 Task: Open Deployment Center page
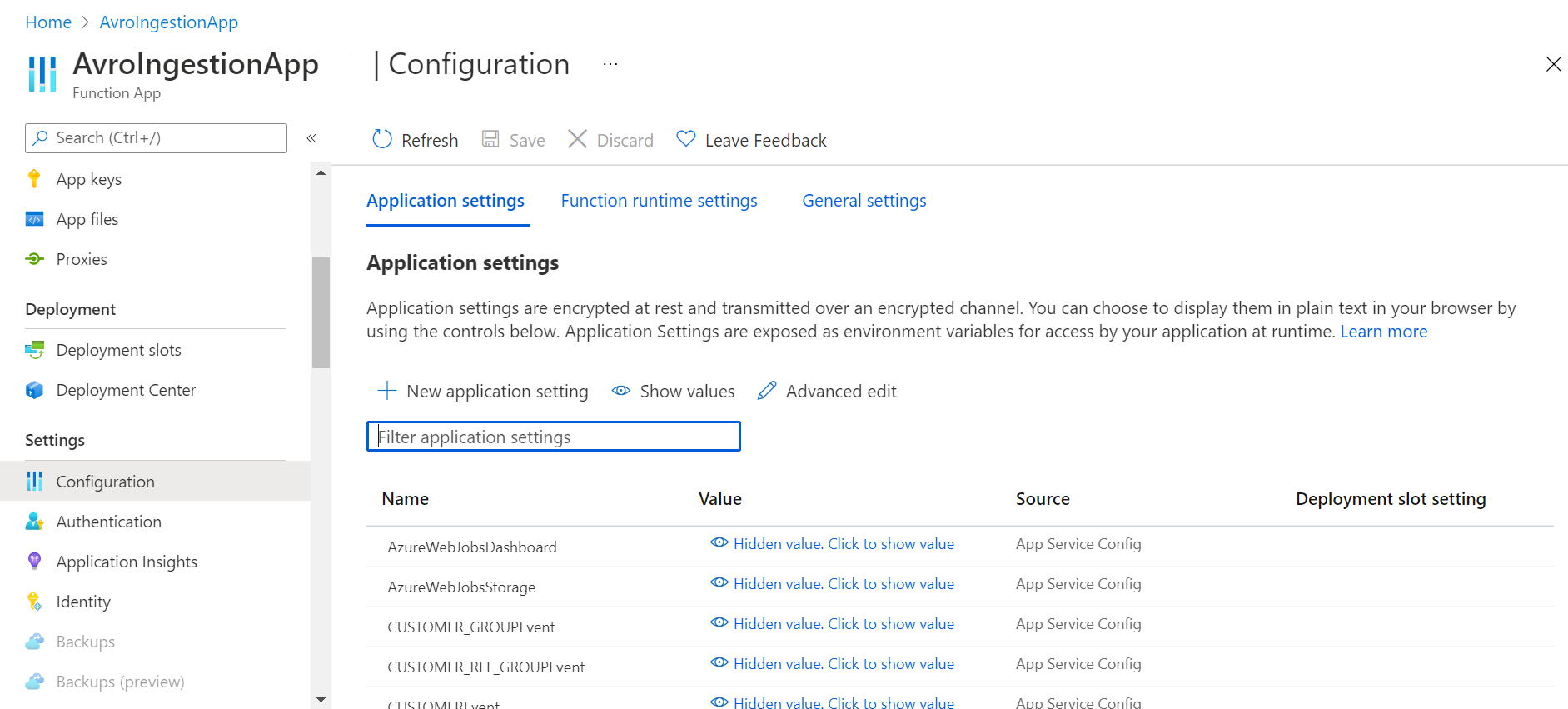tap(126, 390)
